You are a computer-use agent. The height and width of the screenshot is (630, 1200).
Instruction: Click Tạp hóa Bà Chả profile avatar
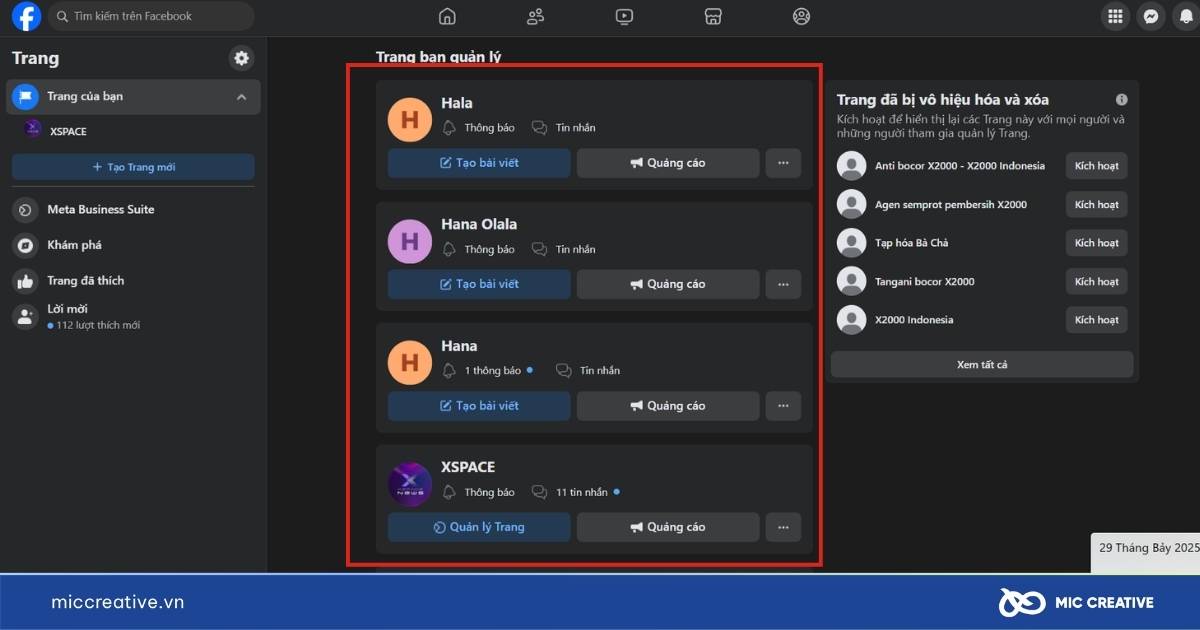point(851,243)
